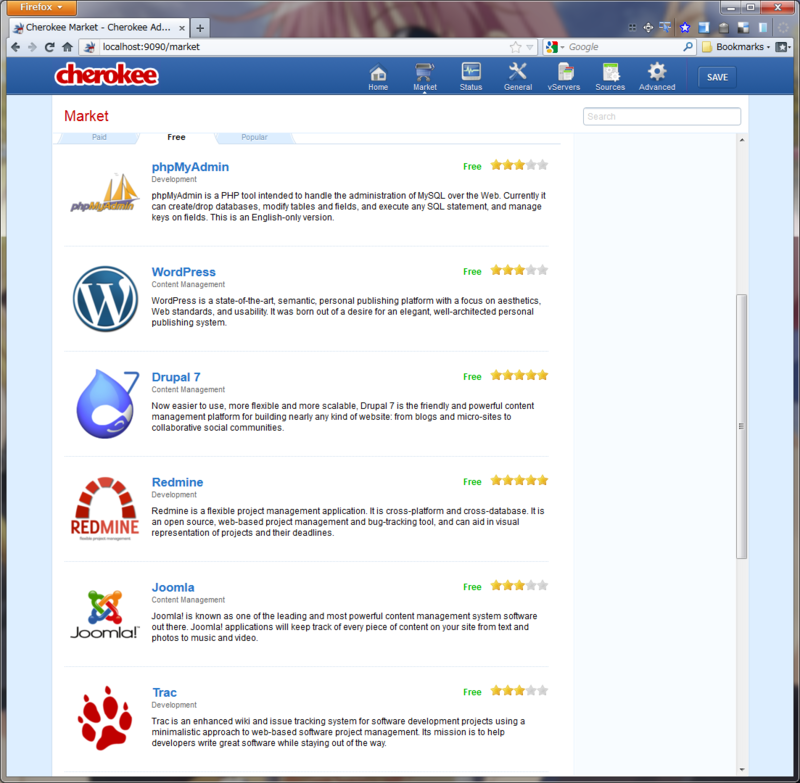Click Content Management category under WordPress

point(188,285)
